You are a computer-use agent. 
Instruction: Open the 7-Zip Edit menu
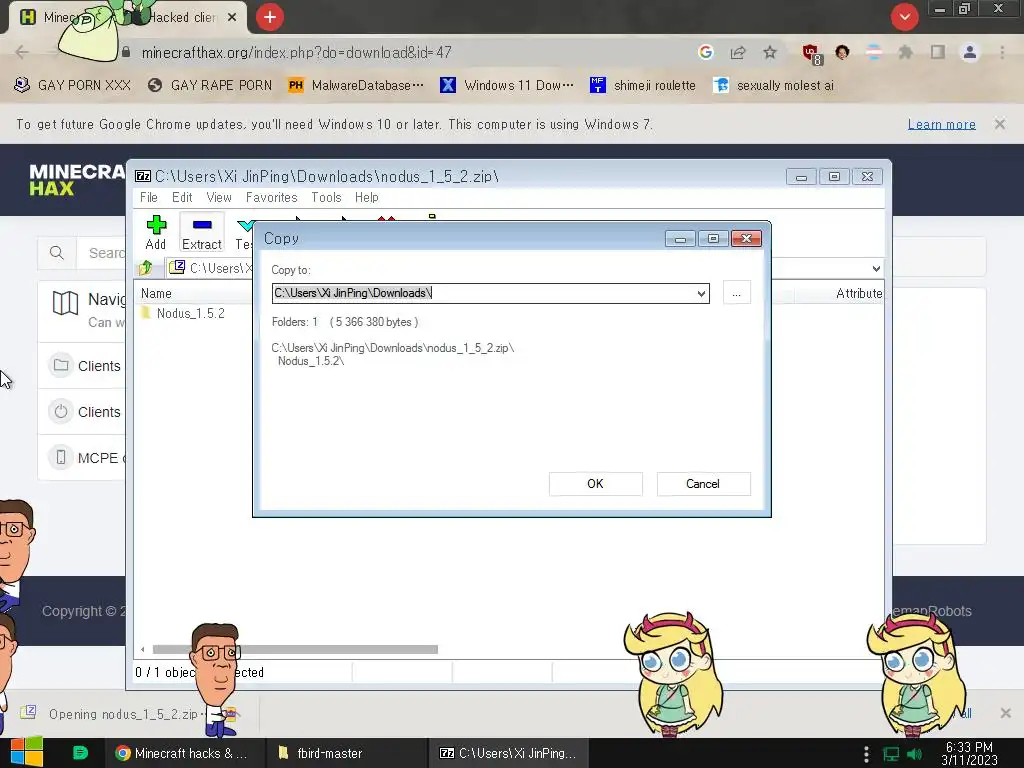(182, 197)
